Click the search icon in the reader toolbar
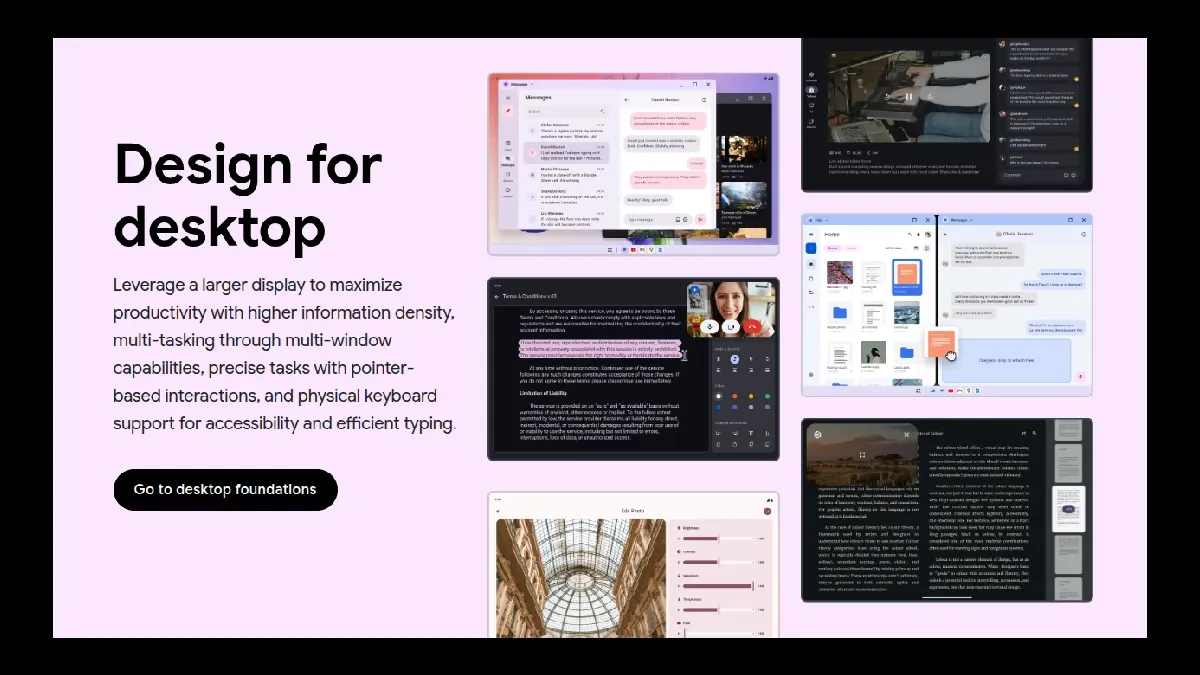 [1034, 433]
